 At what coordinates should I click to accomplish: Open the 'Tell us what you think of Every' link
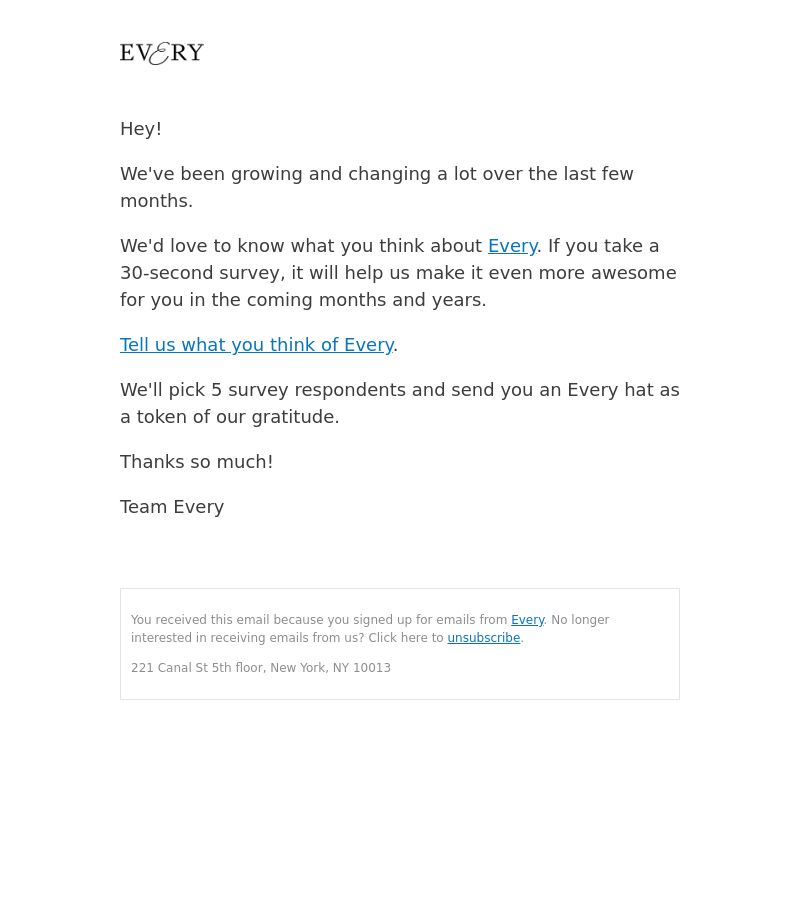pos(257,345)
